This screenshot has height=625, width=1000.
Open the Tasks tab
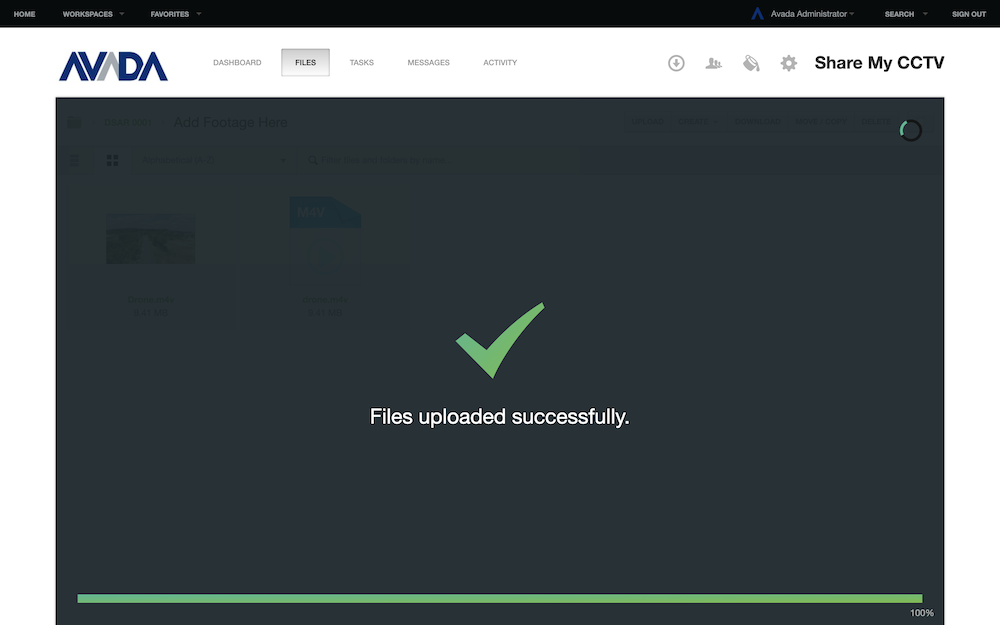click(361, 63)
